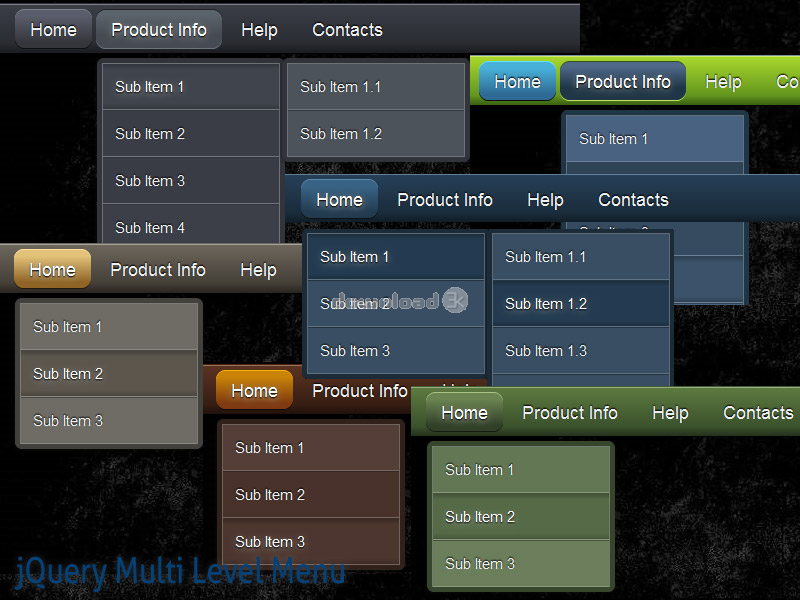Image resolution: width=800 pixels, height=600 pixels.
Task: Click Home in the dark gray menu
Action: coord(53,30)
